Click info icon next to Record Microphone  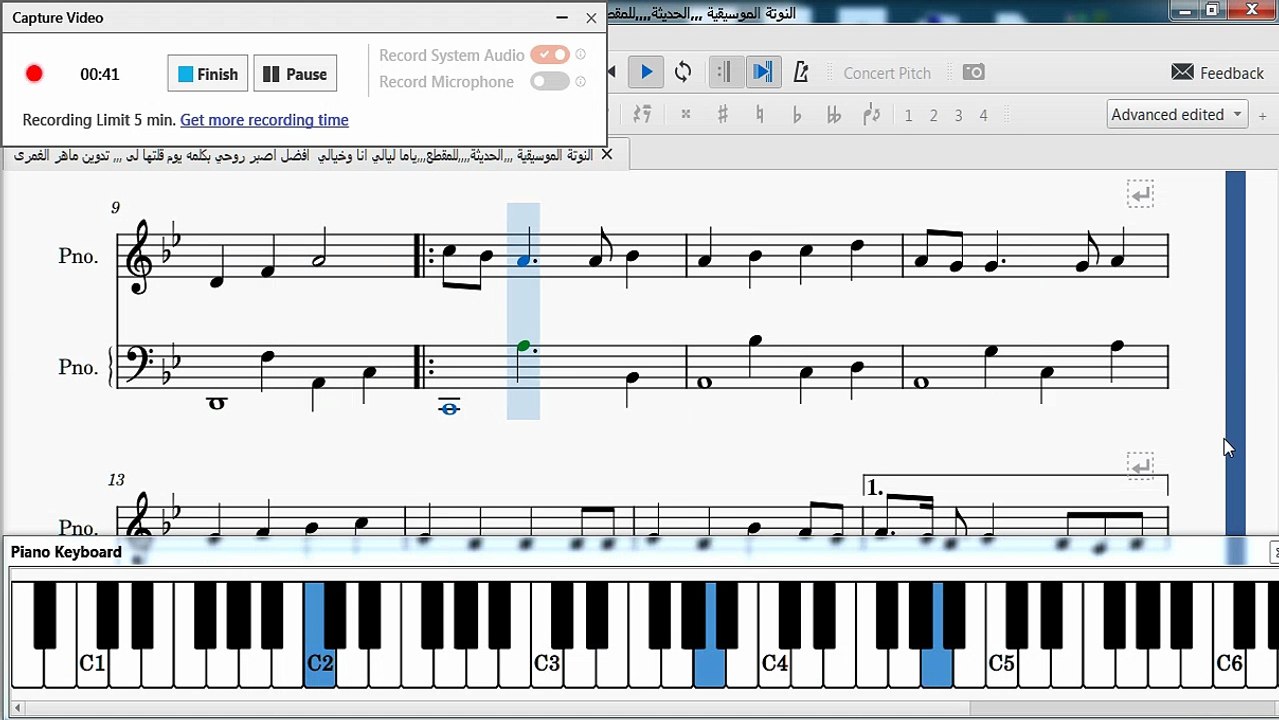tap(581, 81)
